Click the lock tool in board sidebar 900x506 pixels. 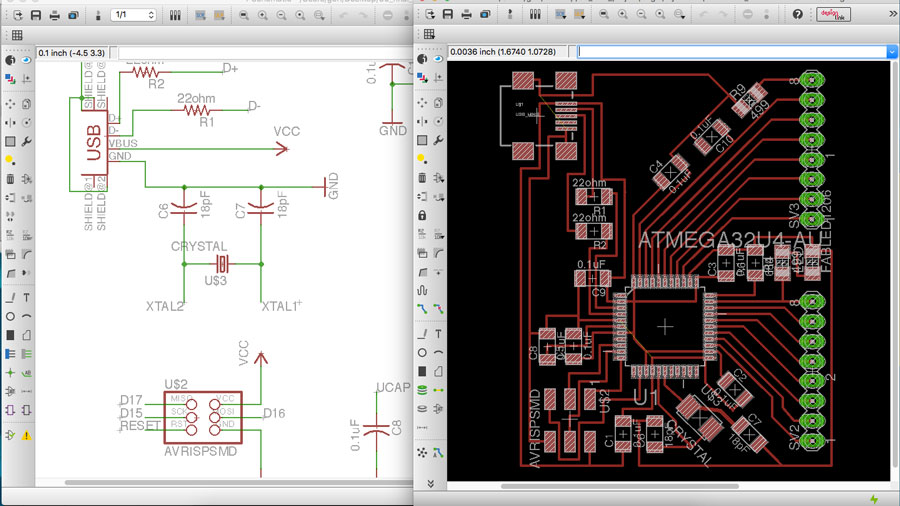click(423, 215)
